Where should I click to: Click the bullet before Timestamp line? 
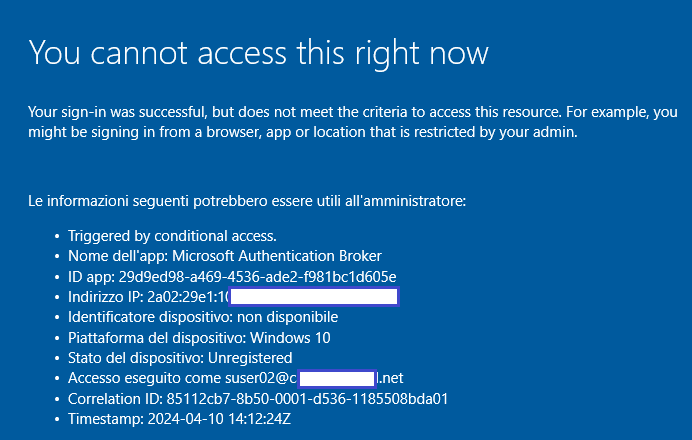coord(57,419)
